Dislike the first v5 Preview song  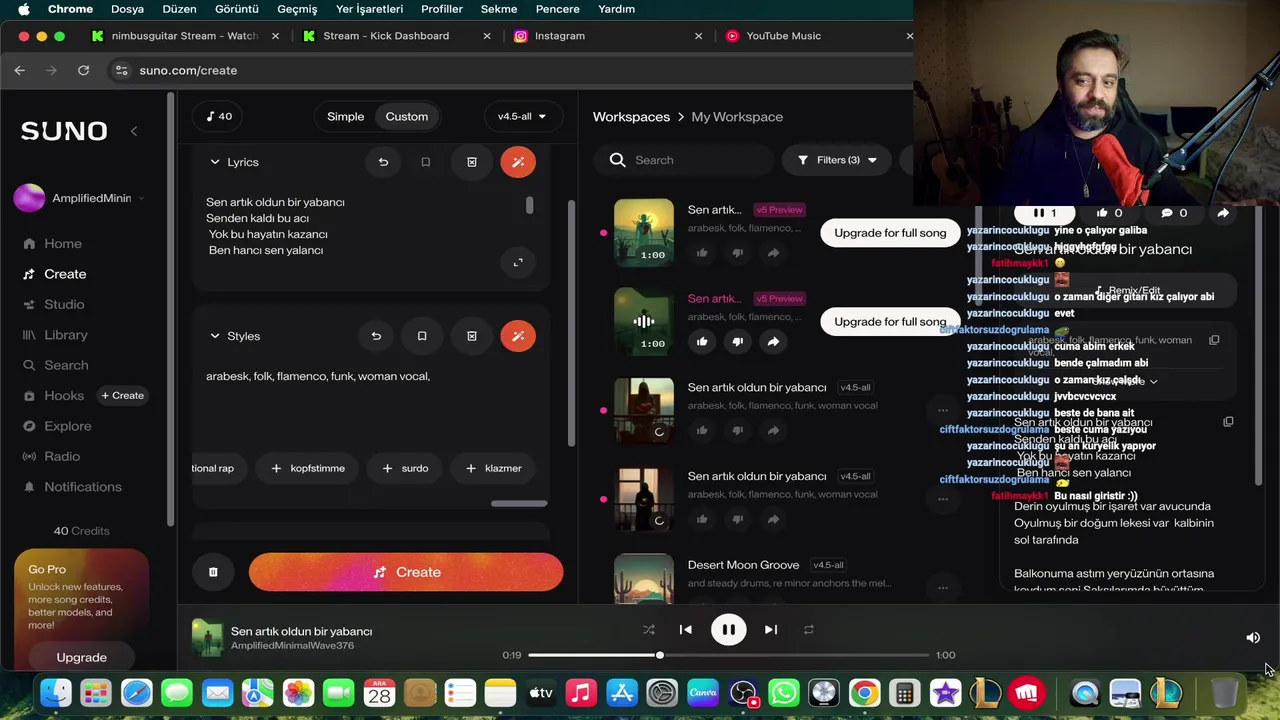click(738, 253)
